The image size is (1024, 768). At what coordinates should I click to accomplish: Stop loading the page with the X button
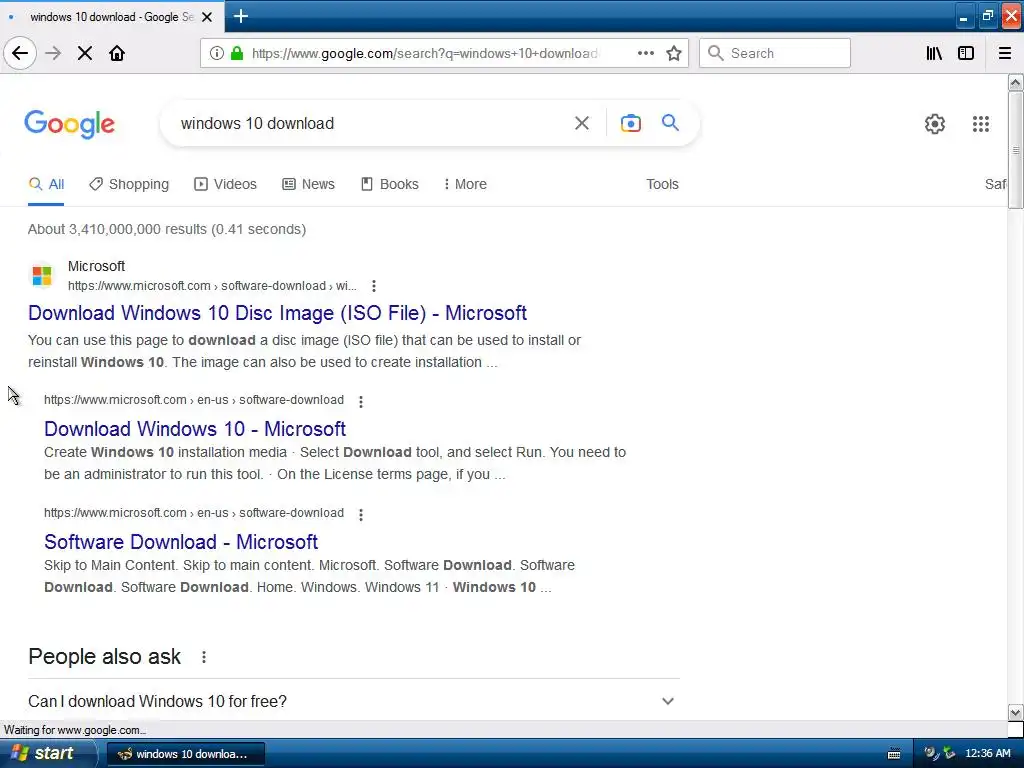(x=84, y=53)
